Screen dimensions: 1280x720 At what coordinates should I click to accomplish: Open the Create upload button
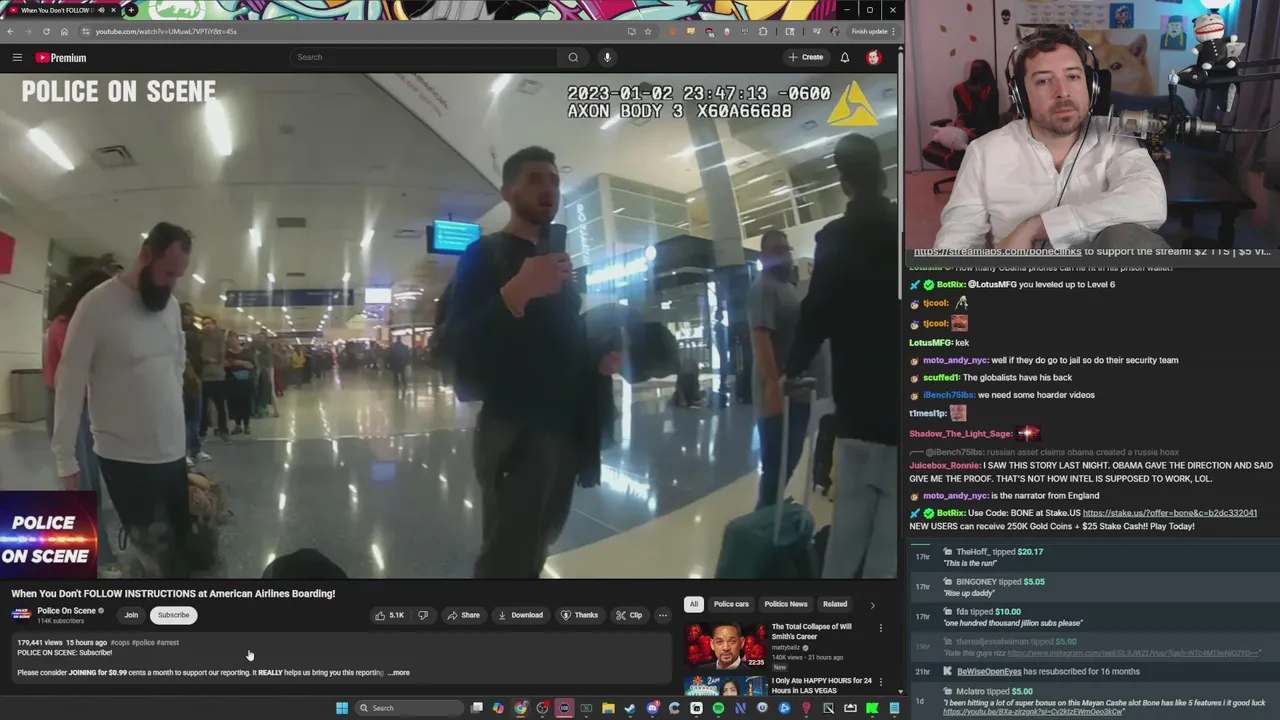click(805, 57)
